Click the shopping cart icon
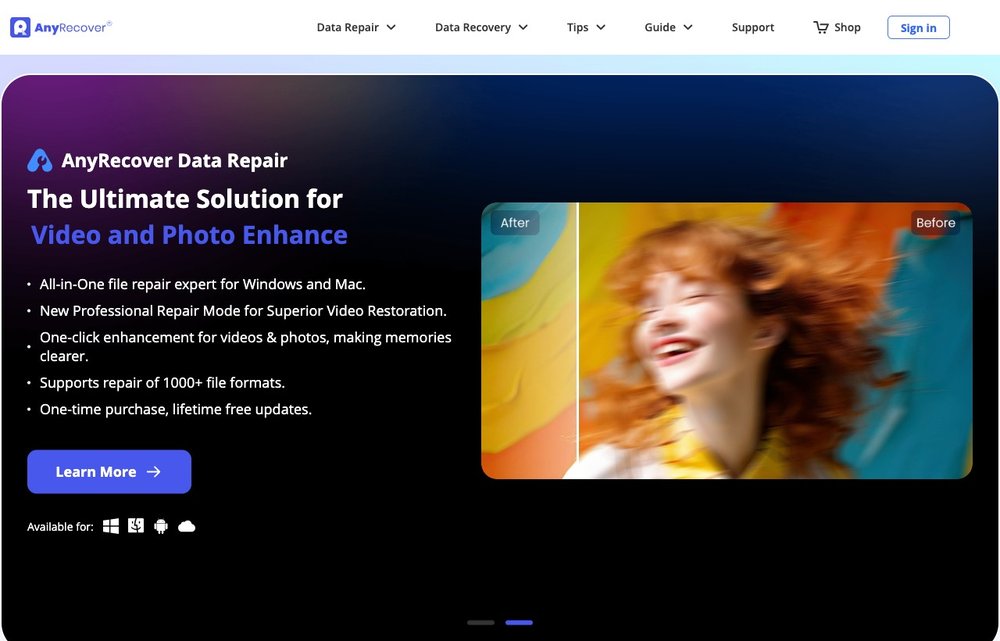The width and height of the screenshot is (1000, 641). [821, 27]
